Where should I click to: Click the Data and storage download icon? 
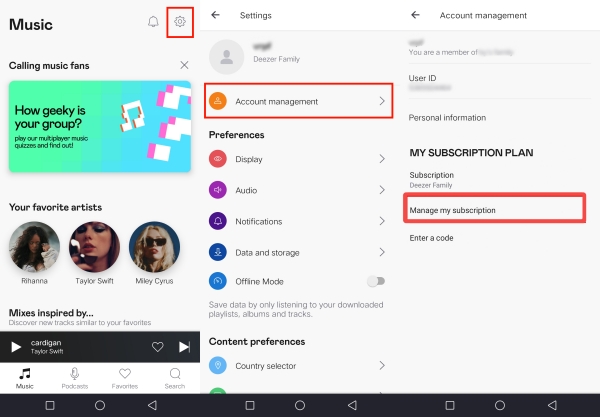(x=218, y=252)
